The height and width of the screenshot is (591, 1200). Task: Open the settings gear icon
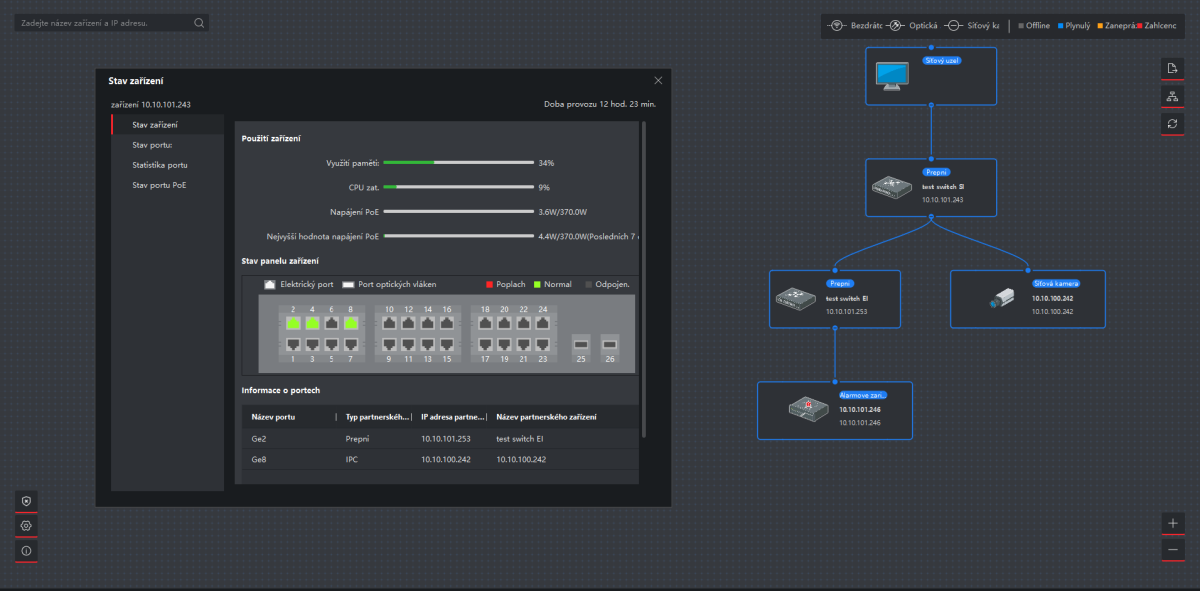pos(26,526)
